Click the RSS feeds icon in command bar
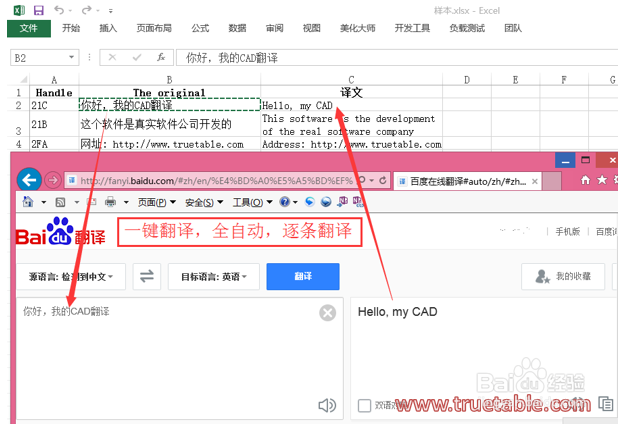 (x=60, y=202)
